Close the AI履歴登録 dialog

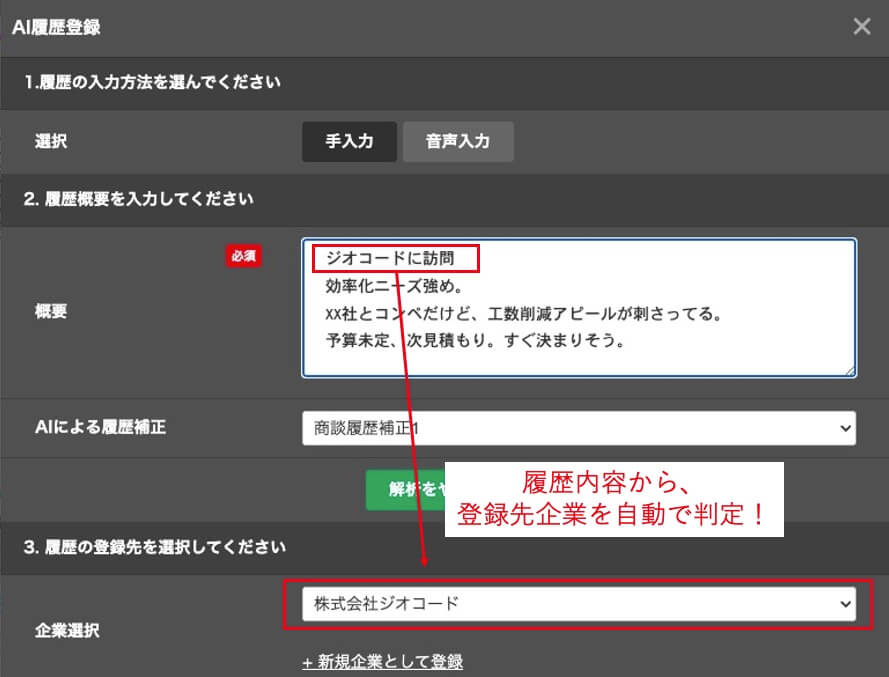(x=861, y=27)
